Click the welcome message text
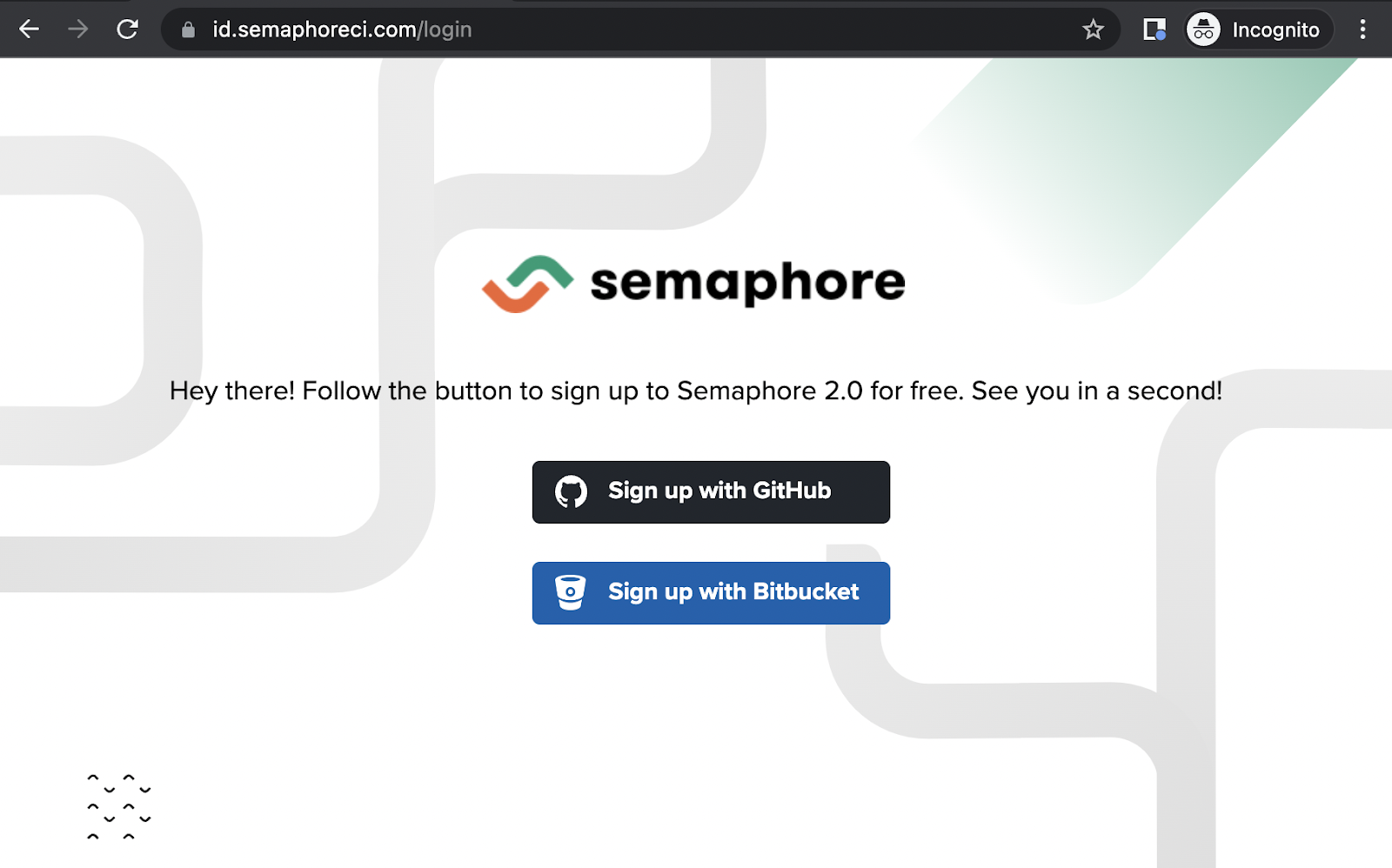 tap(696, 391)
